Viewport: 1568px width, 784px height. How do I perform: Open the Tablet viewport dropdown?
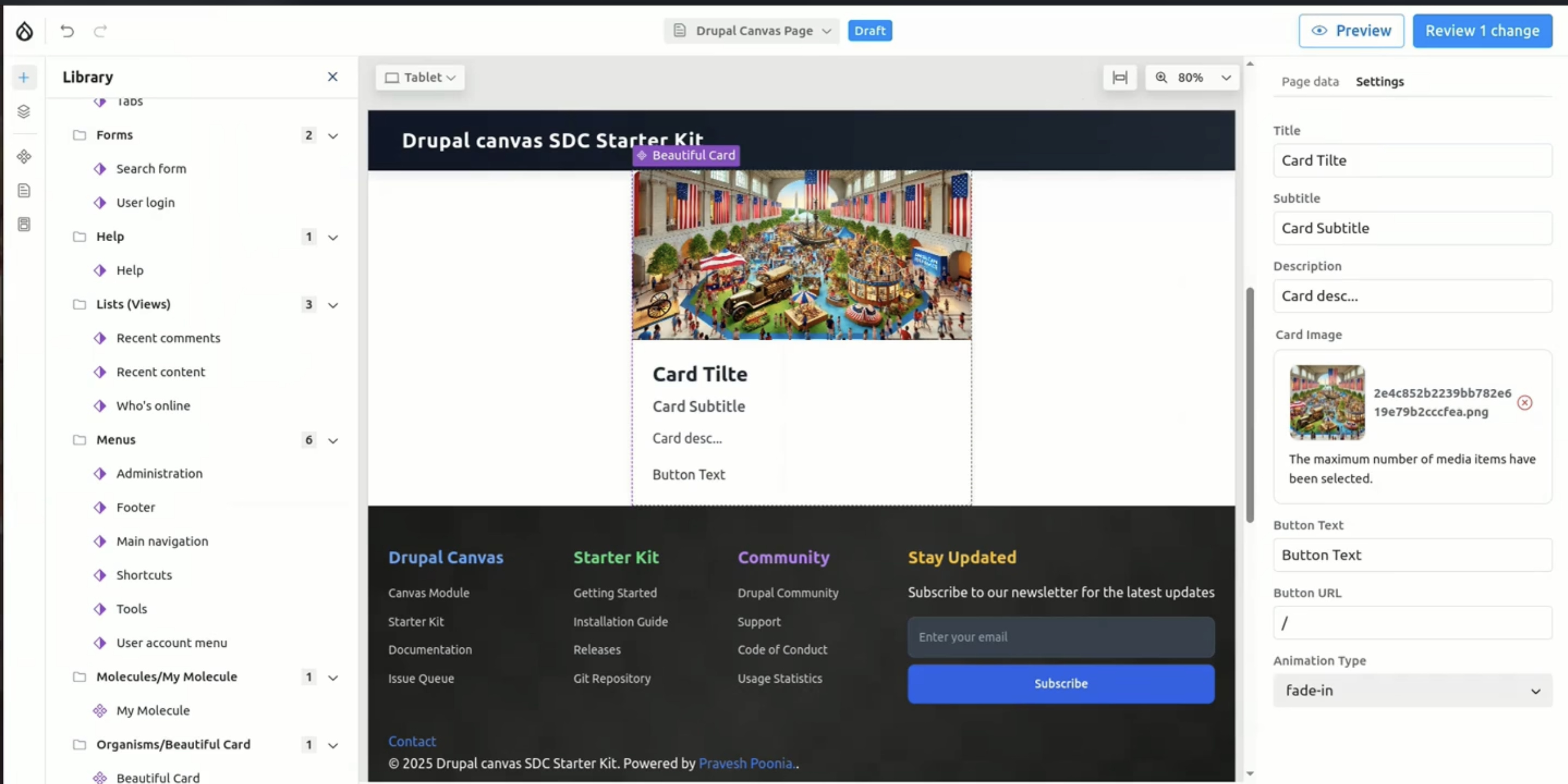[x=419, y=77]
